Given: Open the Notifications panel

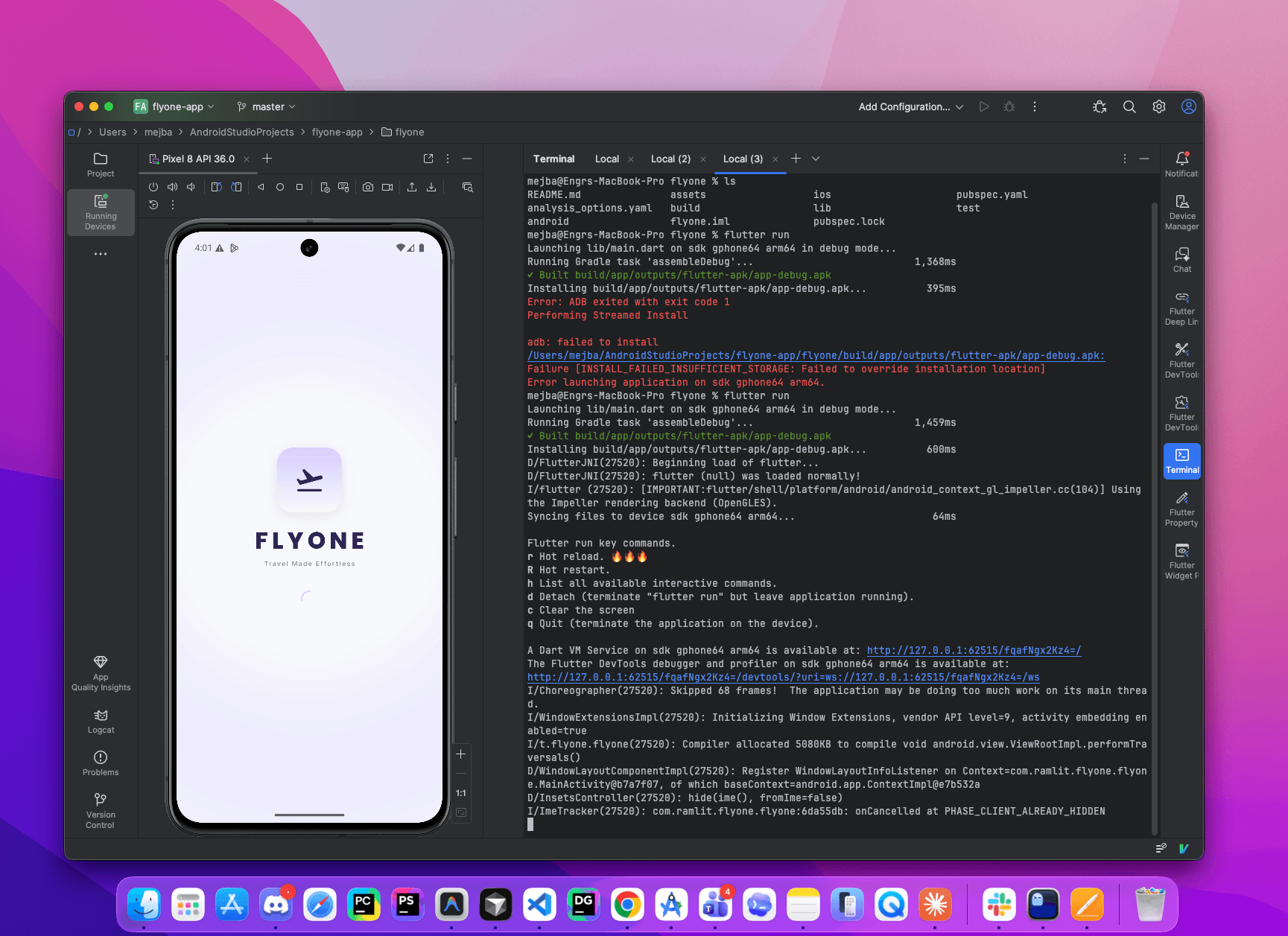Looking at the screenshot, I should point(1181,165).
